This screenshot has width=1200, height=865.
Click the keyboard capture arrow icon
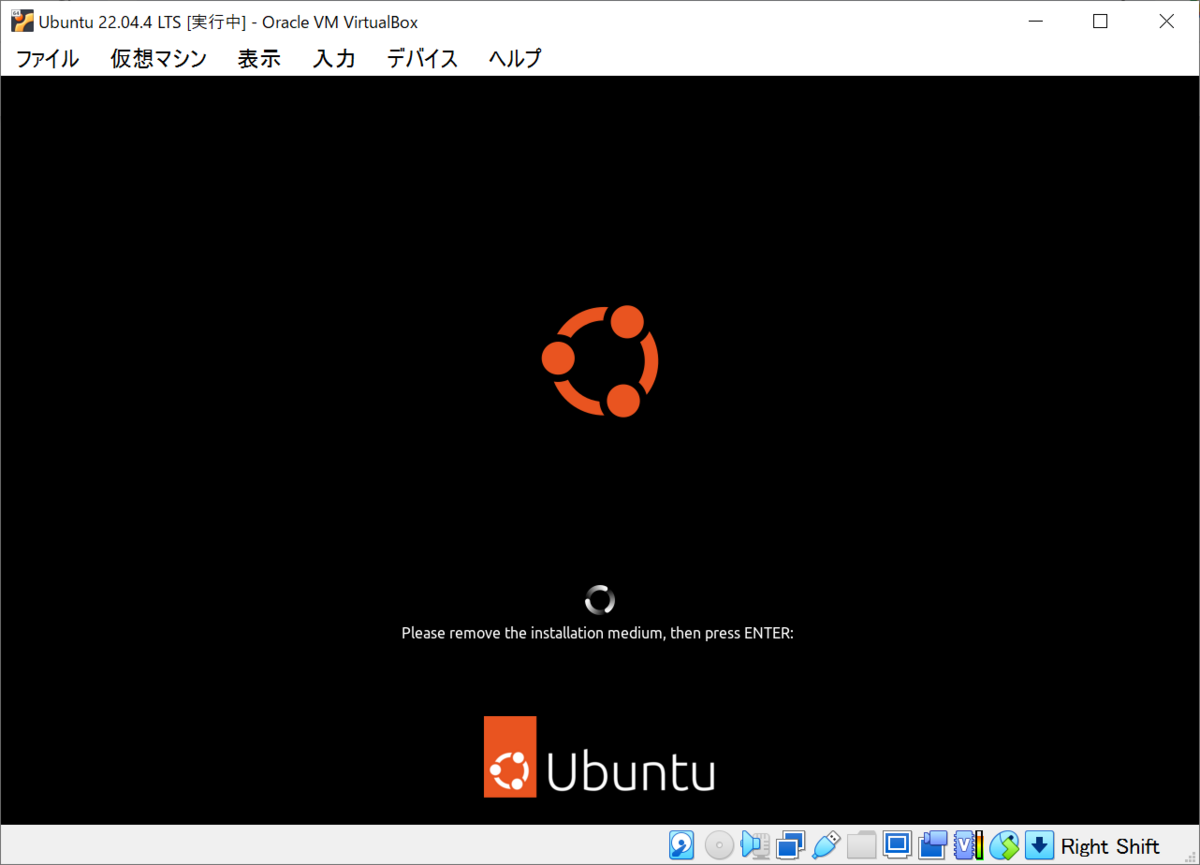tap(1040, 846)
